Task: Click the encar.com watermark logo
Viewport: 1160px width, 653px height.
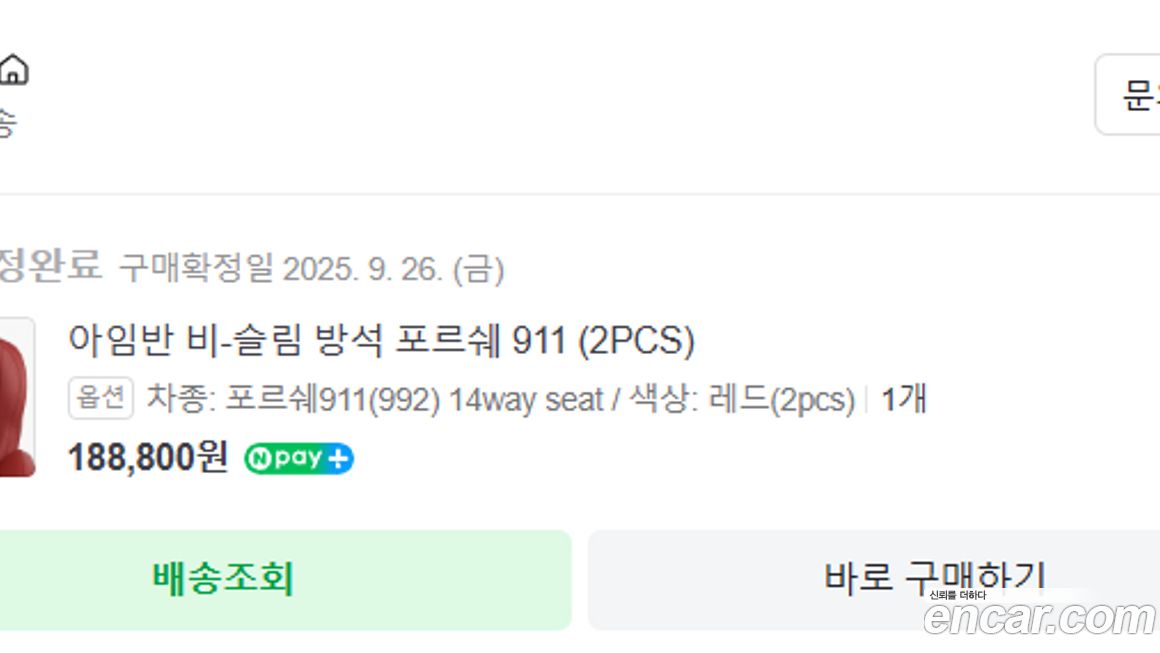Action: [1039, 618]
